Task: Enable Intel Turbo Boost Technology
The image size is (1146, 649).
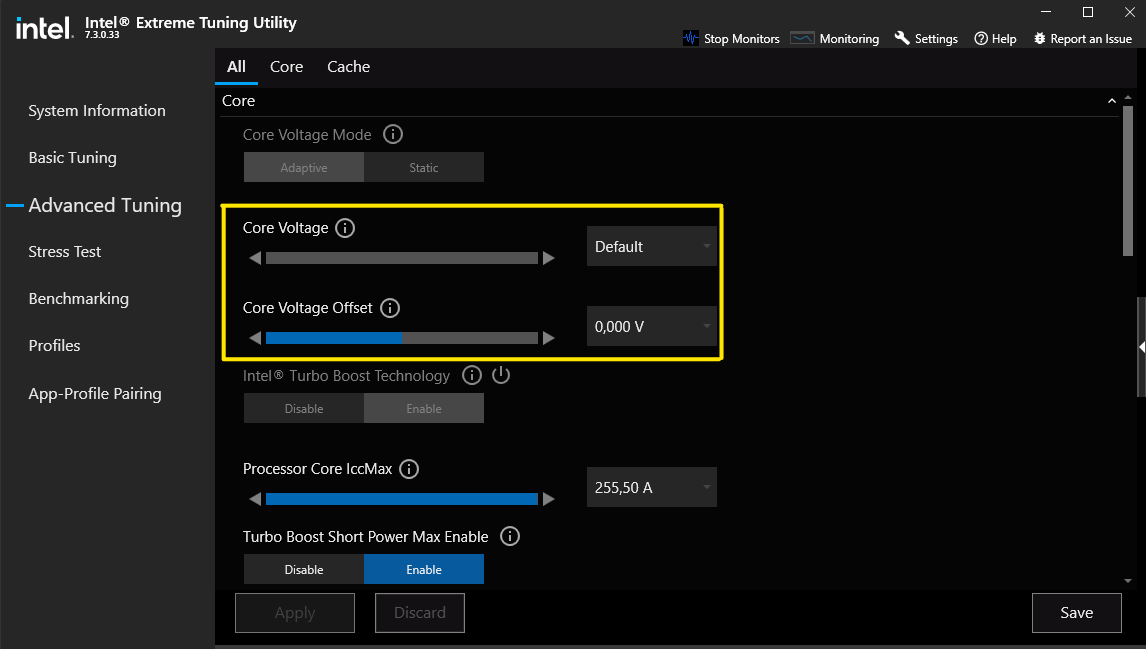Action: (x=424, y=409)
